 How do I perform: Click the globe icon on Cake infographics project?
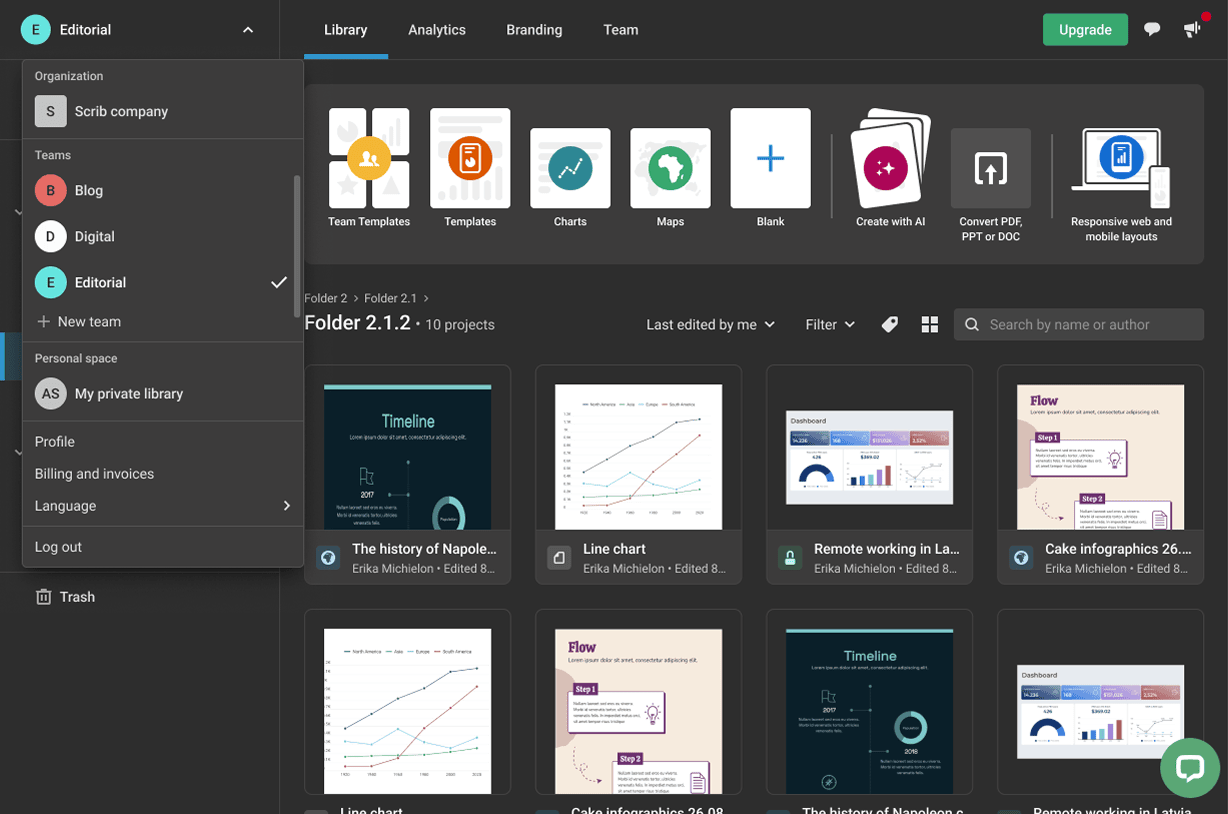pos(1021,558)
